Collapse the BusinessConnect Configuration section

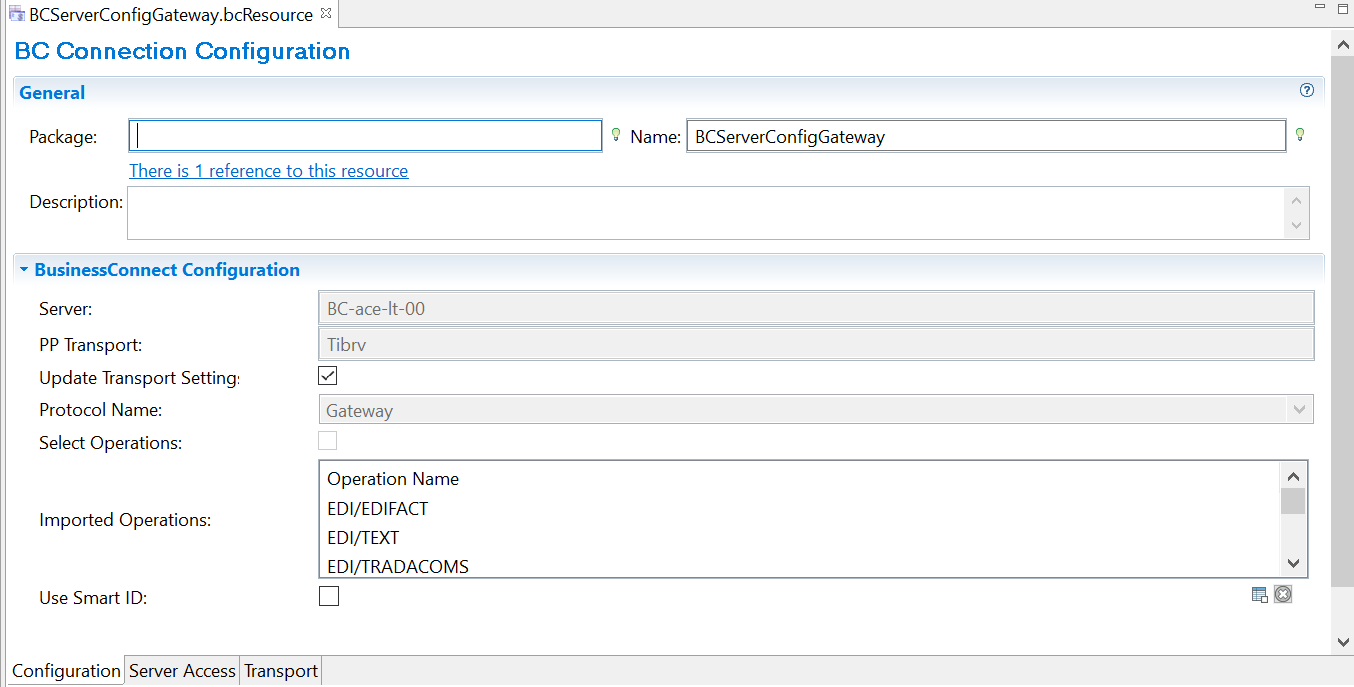pos(24,270)
